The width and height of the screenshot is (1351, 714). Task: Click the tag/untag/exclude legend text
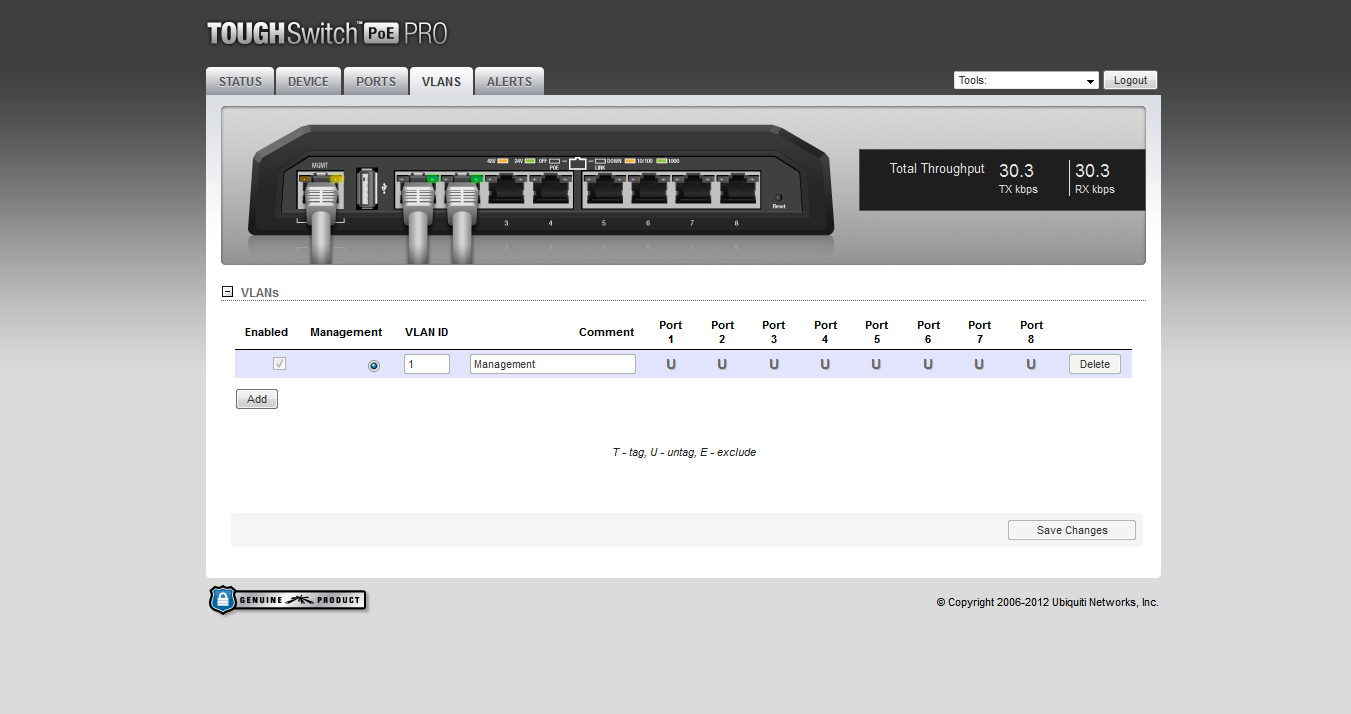(684, 452)
